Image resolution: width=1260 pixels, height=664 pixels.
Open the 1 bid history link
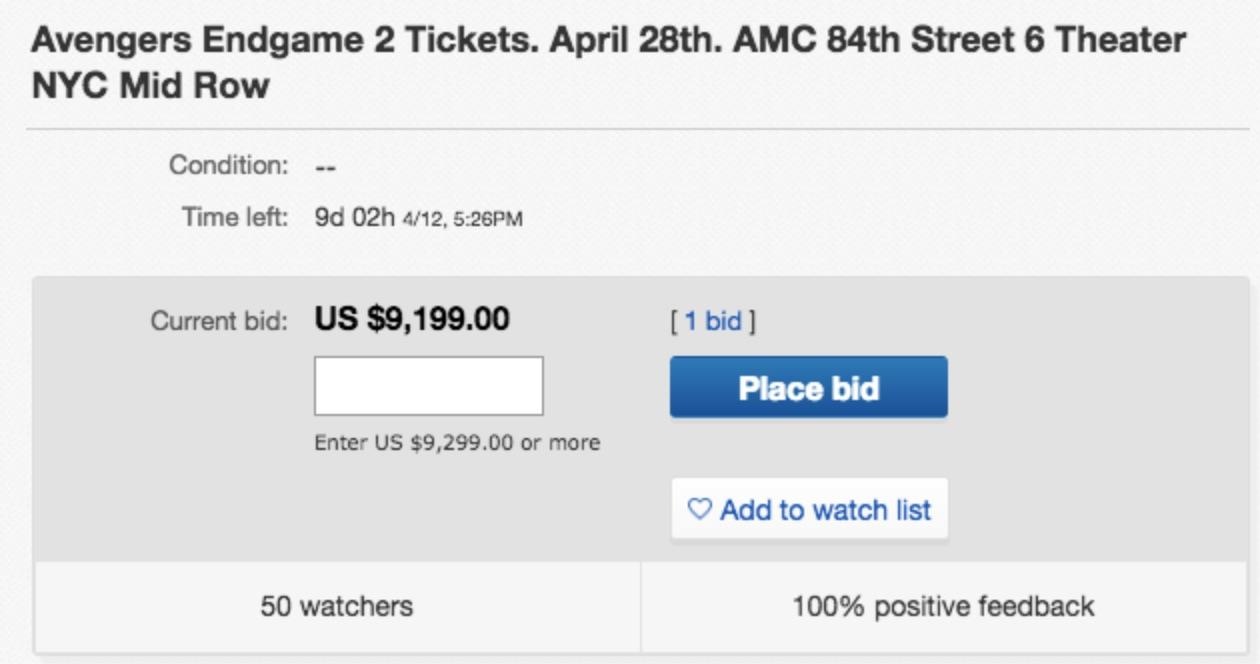(x=713, y=321)
